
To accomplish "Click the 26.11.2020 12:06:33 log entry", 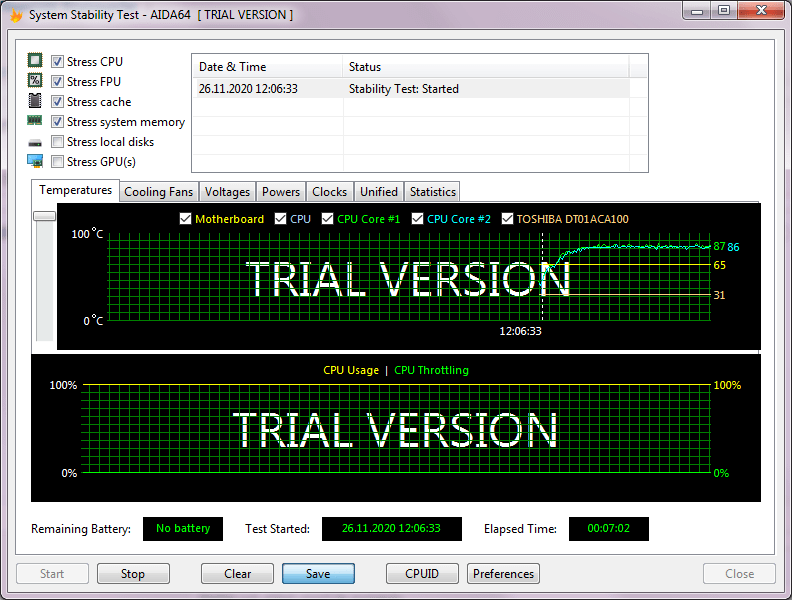I will 248,89.
